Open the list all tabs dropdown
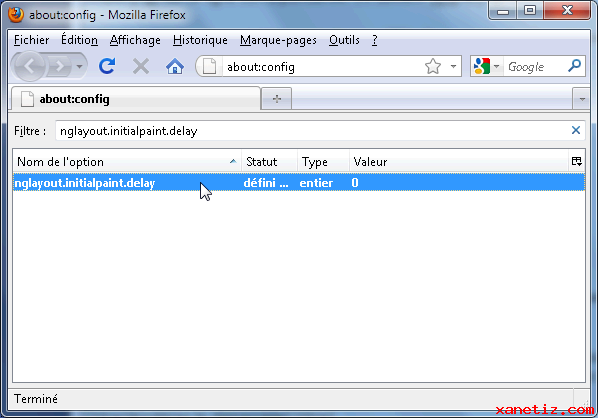598x418 pixels. [582, 99]
